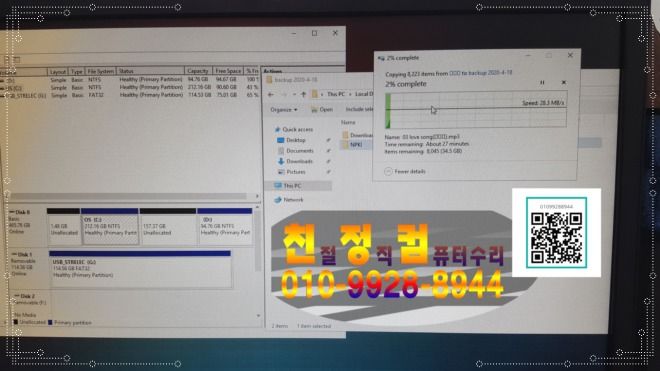This screenshot has height=371, width=660.
Task: Open the backup 2020-4-18 destination link
Action: tap(490, 73)
